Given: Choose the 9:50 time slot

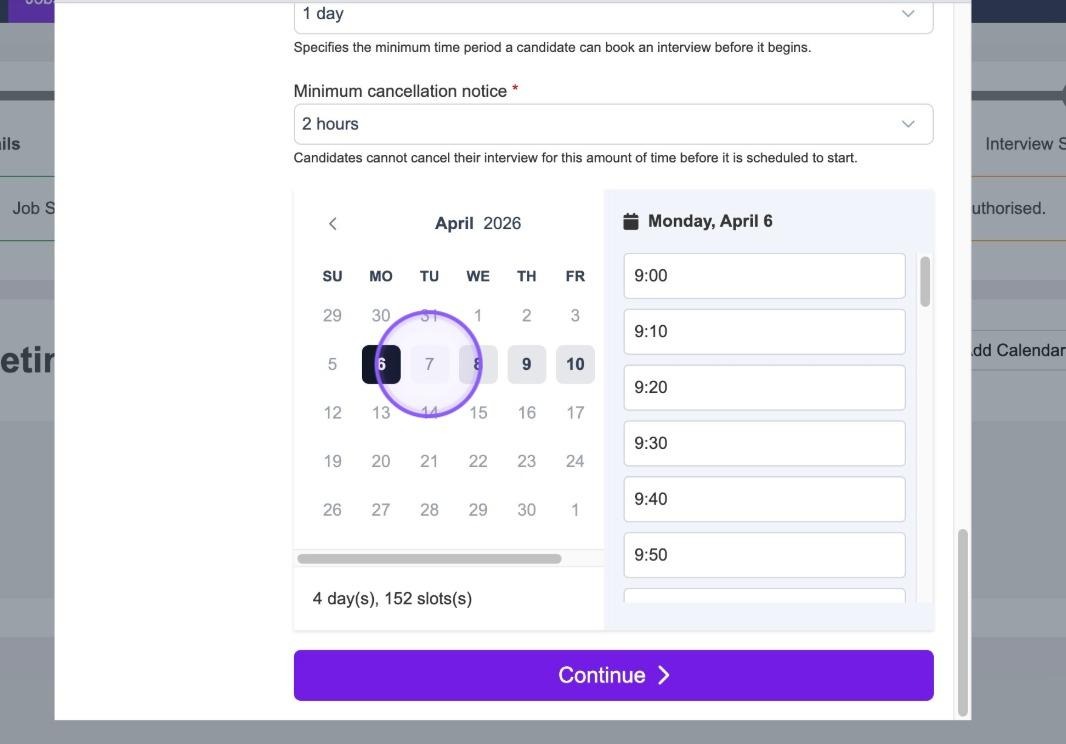Looking at the screenshot, I should coord(764,555).
